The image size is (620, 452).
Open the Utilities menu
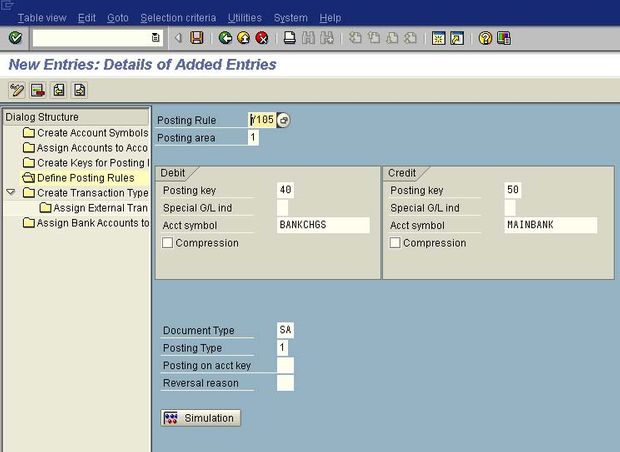click(x=245, y=18)
